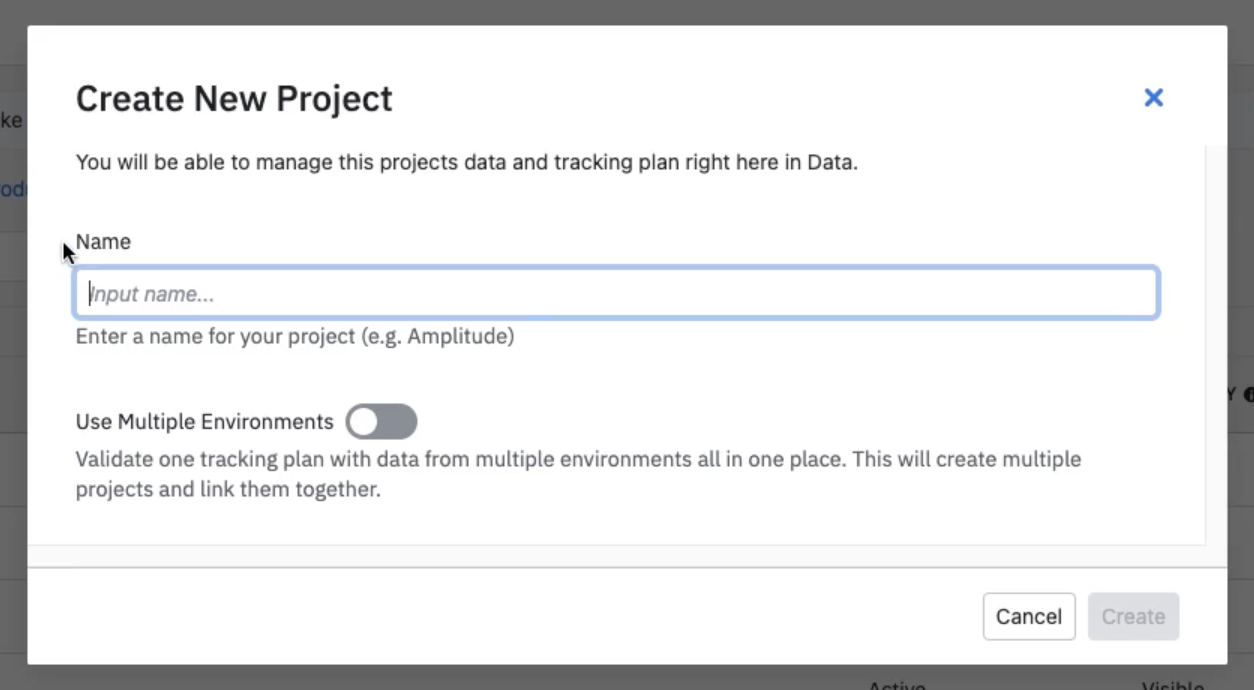Close the Create New Project dialog
Screen dimensions: 1254x690
[x=1153, y=98]
